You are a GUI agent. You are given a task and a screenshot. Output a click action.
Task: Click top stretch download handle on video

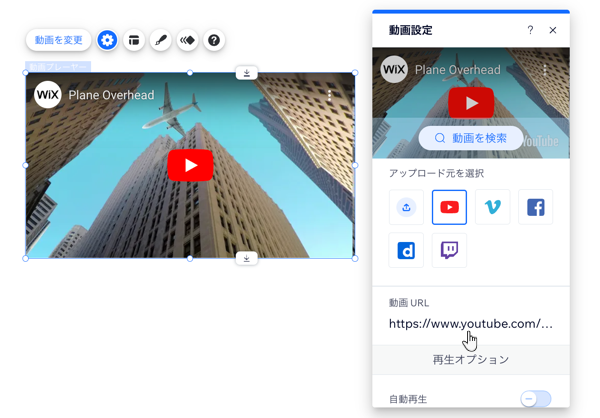246,73
